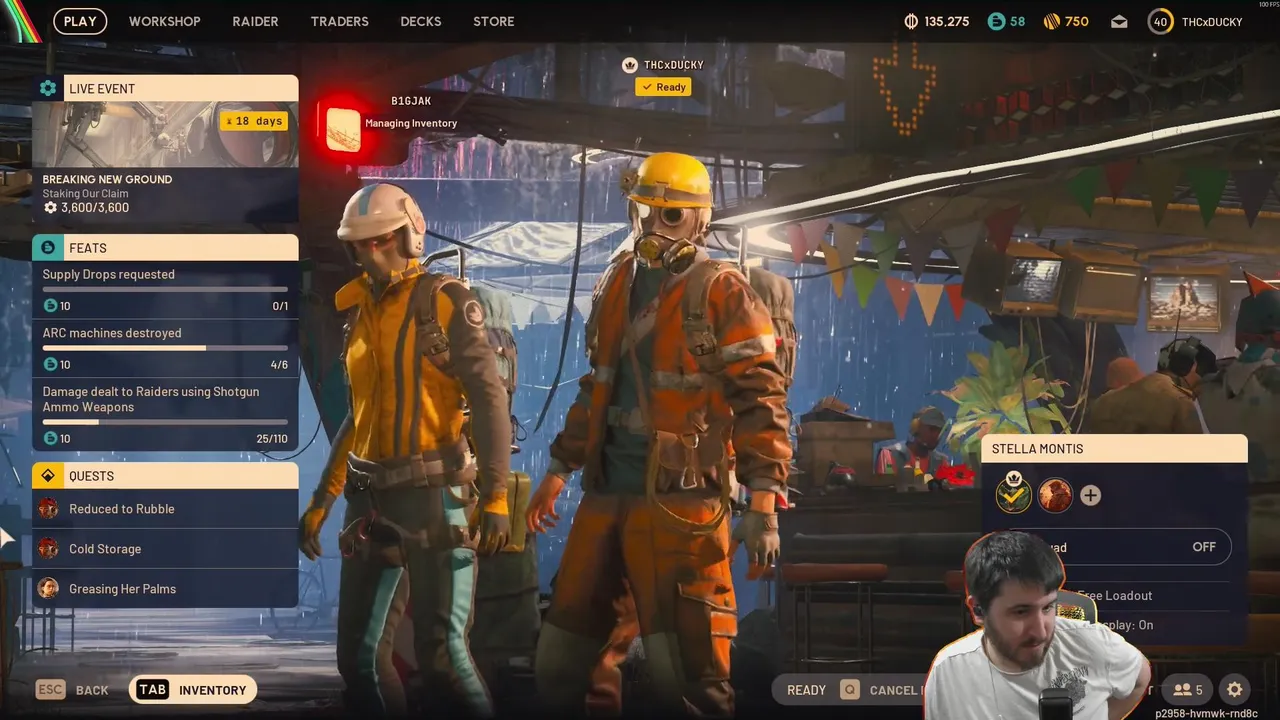Click the coins currency icon
This screenshot has width=1280, height=720.
[911, 21]
